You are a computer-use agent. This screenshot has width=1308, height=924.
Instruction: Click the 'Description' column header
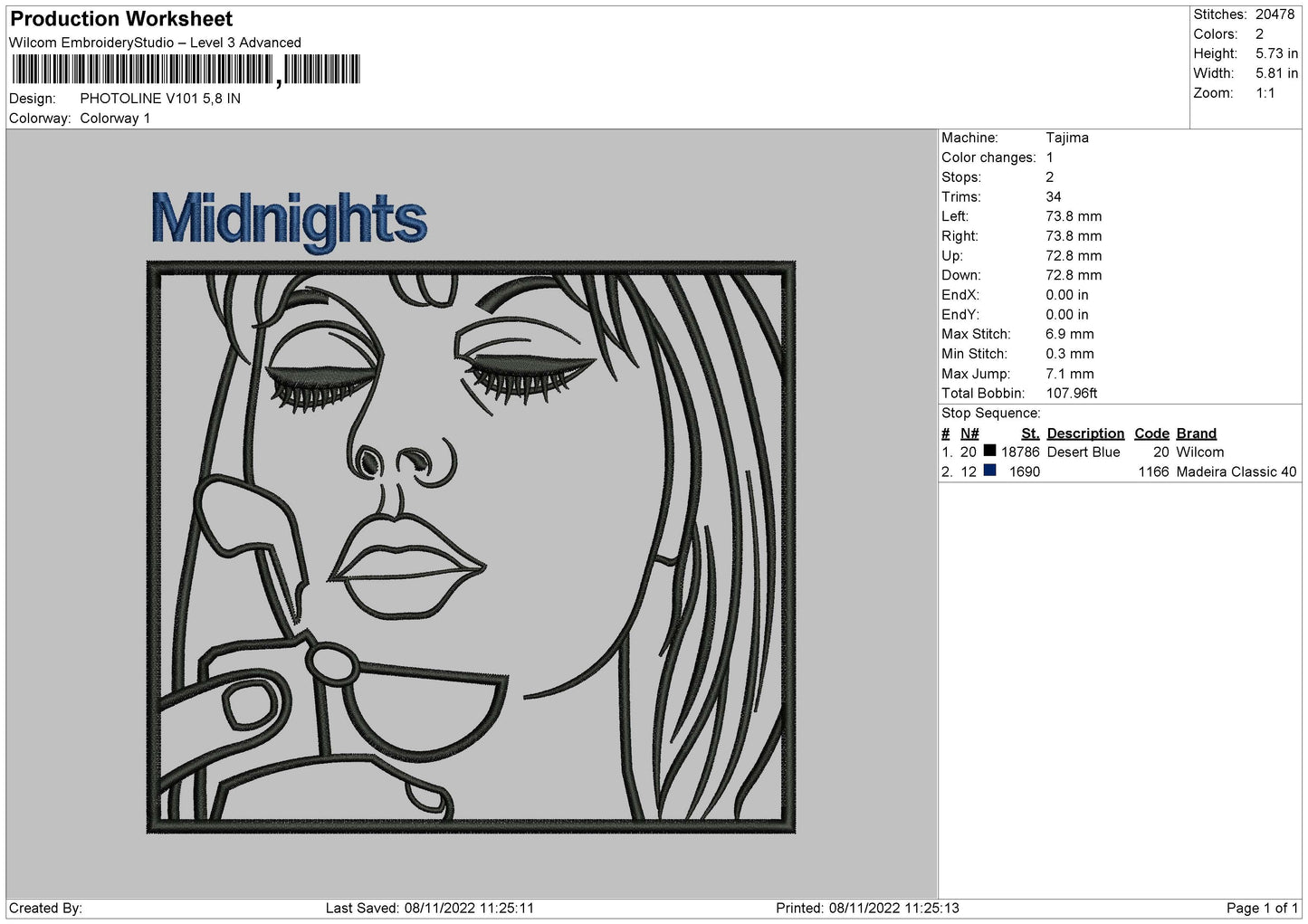(x=1085, y=433)
